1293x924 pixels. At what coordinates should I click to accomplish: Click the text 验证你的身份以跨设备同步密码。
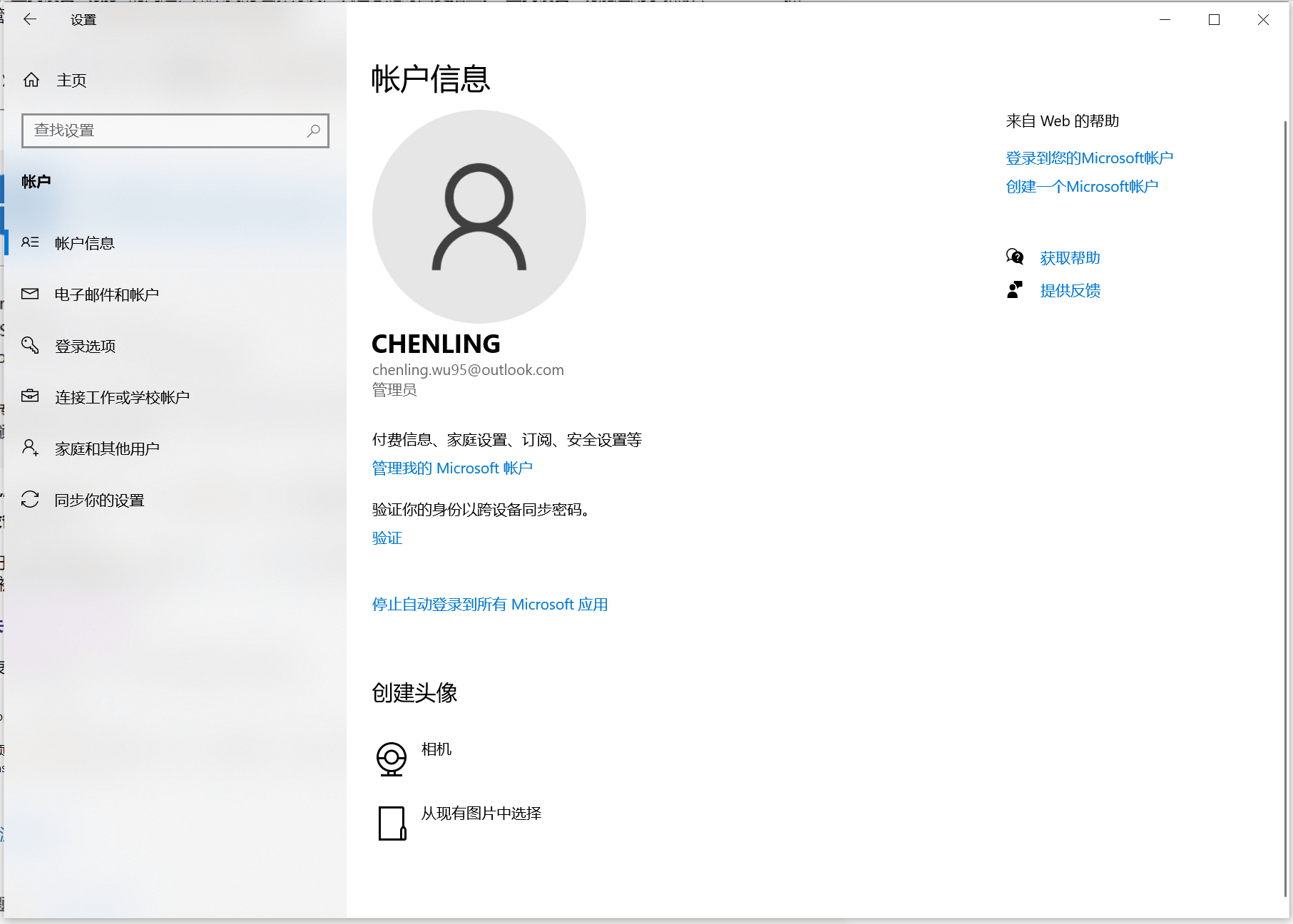483,509
